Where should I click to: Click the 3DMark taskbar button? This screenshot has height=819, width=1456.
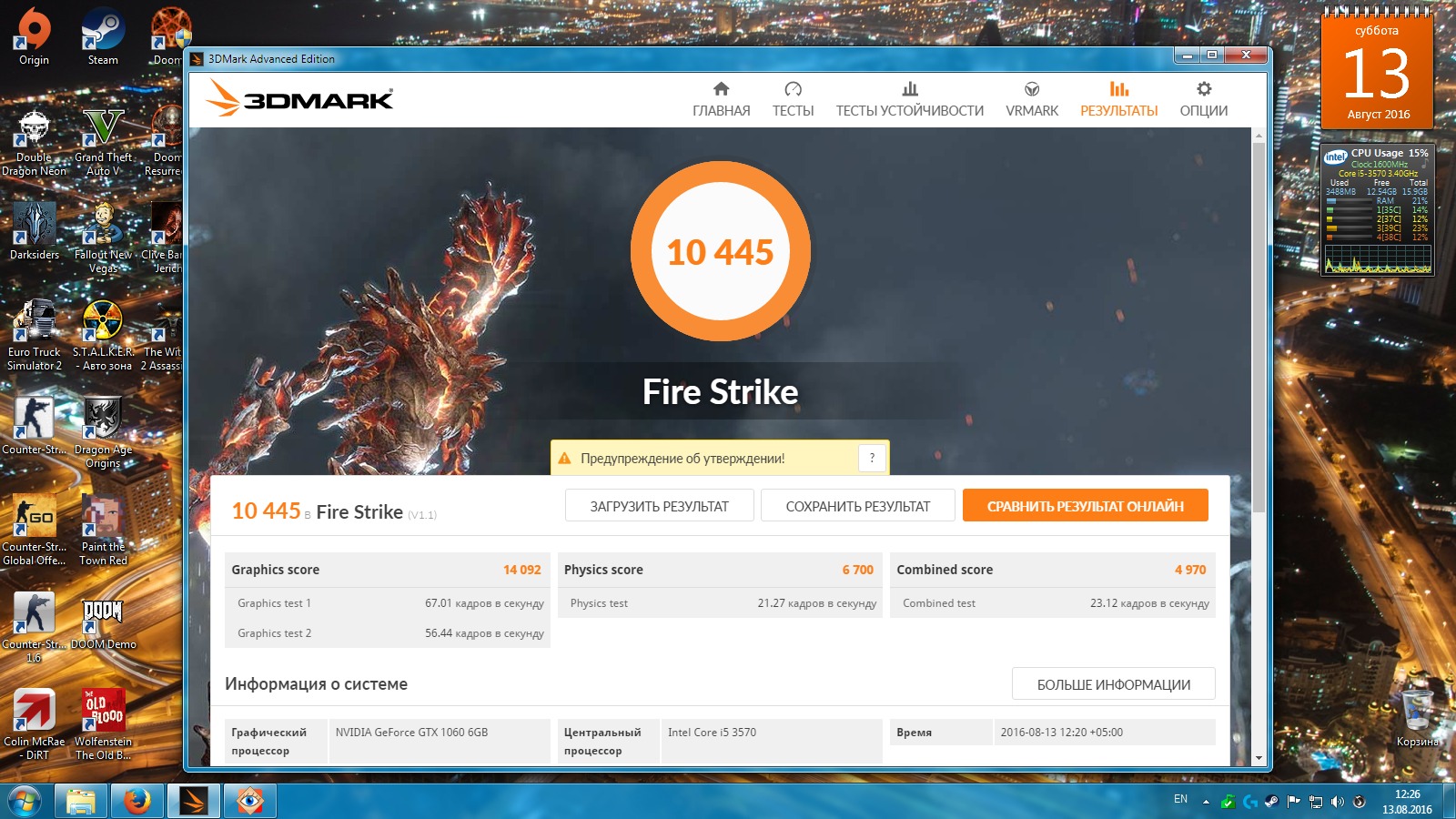194,801
